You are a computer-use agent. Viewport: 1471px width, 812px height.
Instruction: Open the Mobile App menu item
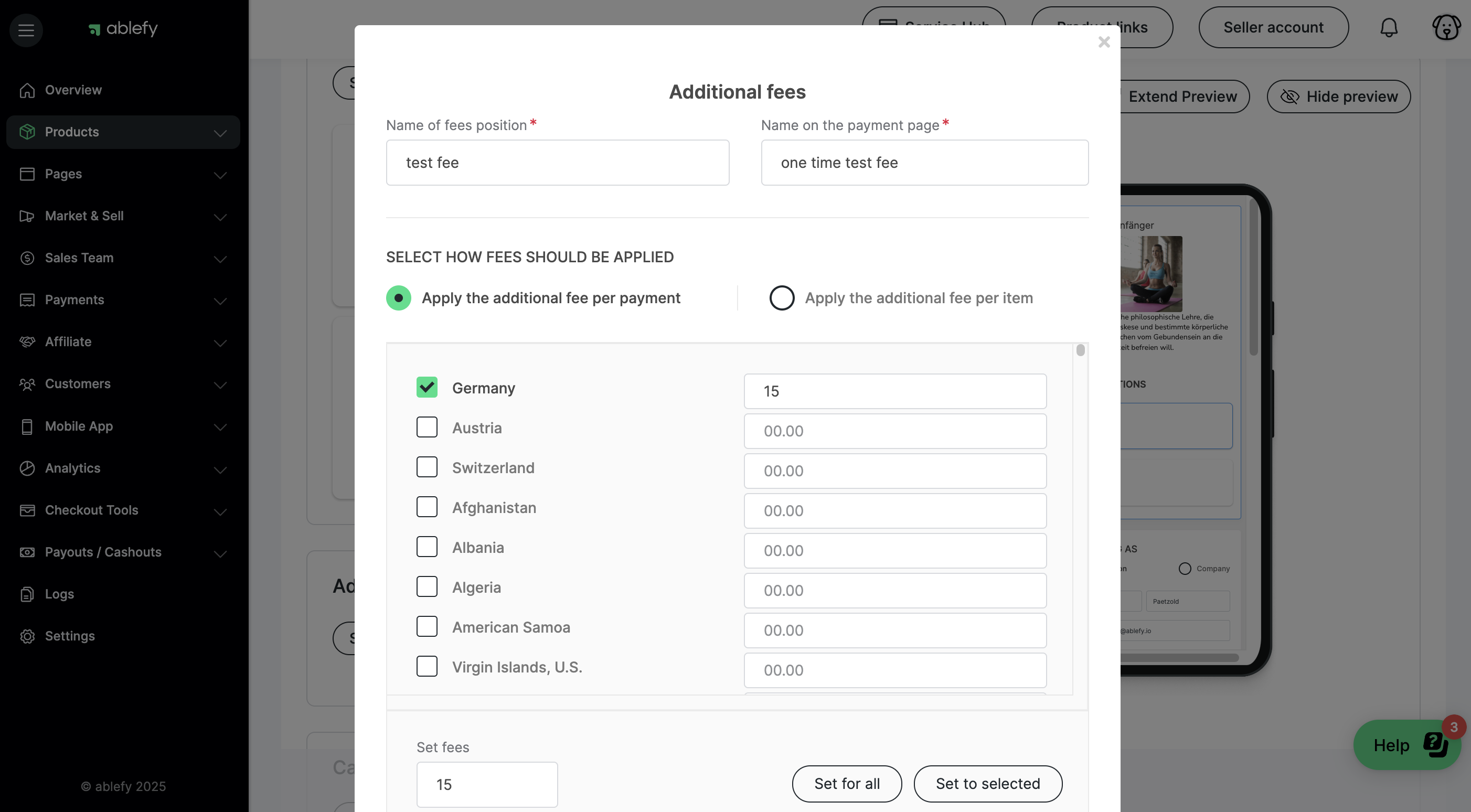point(123,426)
